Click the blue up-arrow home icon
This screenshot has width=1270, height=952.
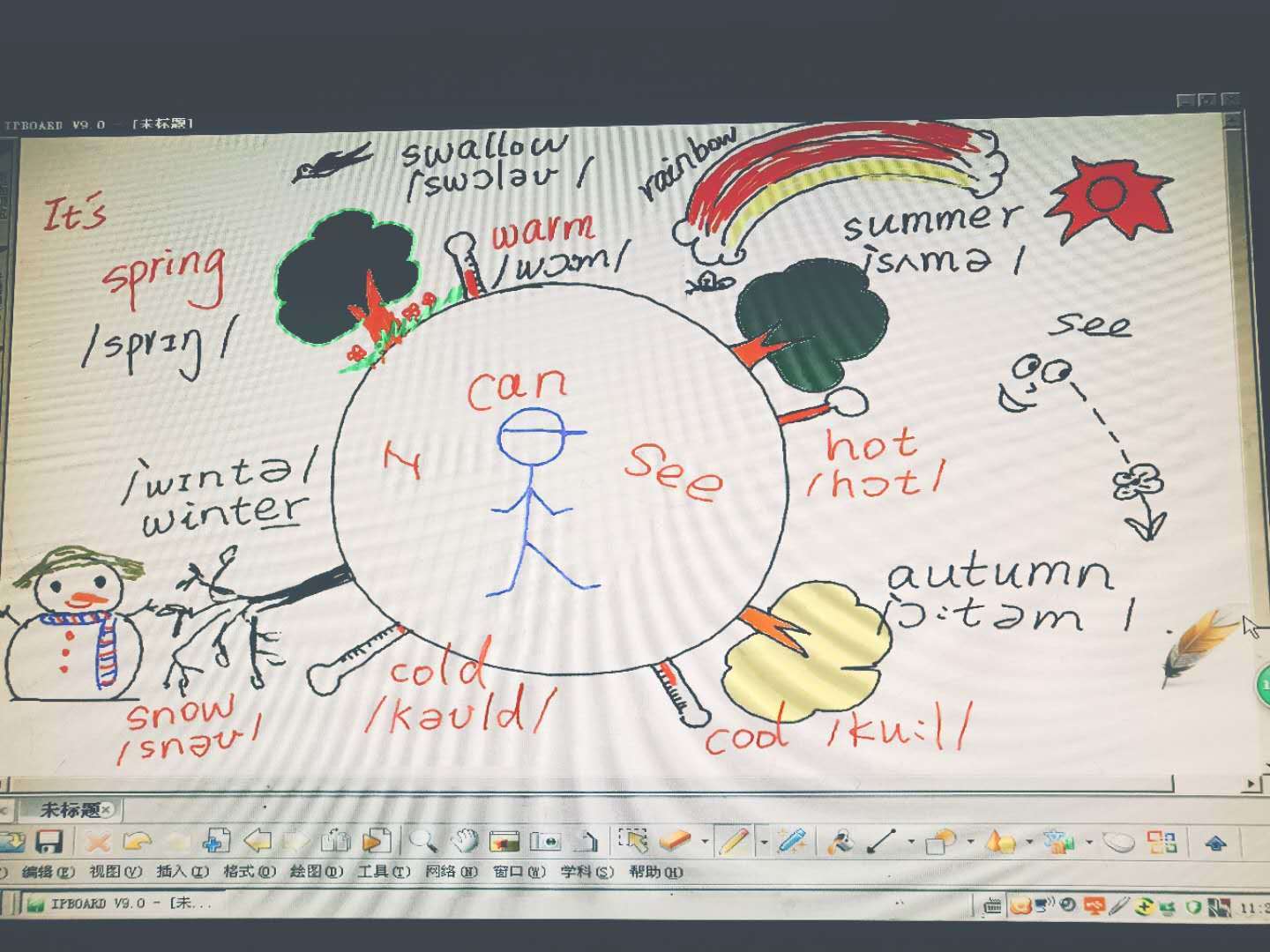[1216, 844]
